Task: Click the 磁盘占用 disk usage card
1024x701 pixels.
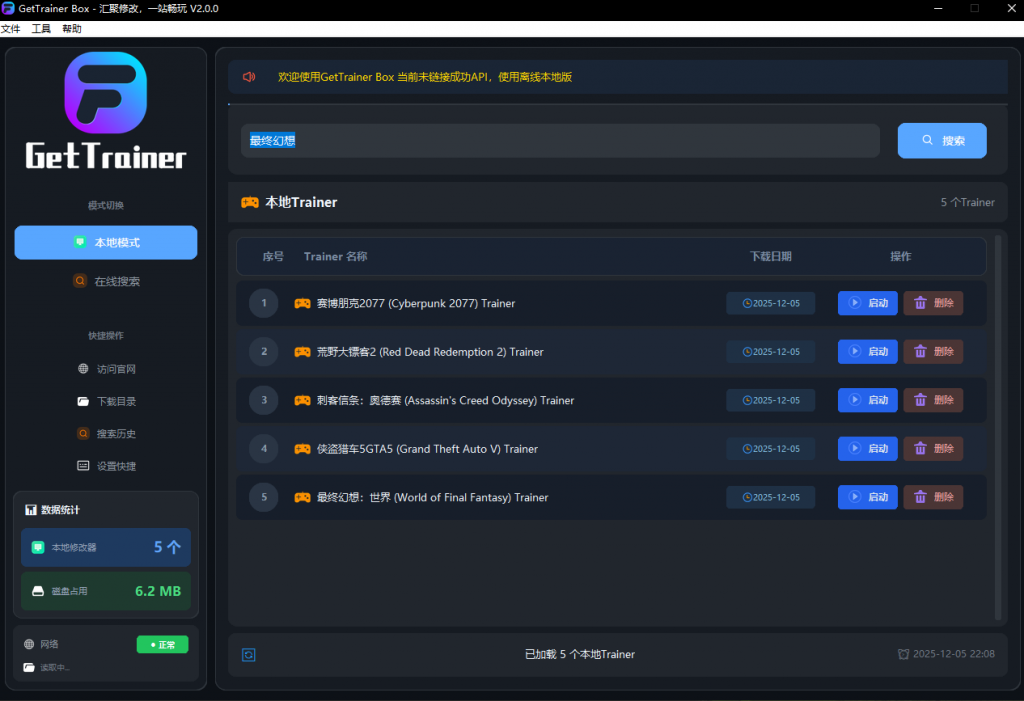Action: pyautogui.click(x=105, y=591)
